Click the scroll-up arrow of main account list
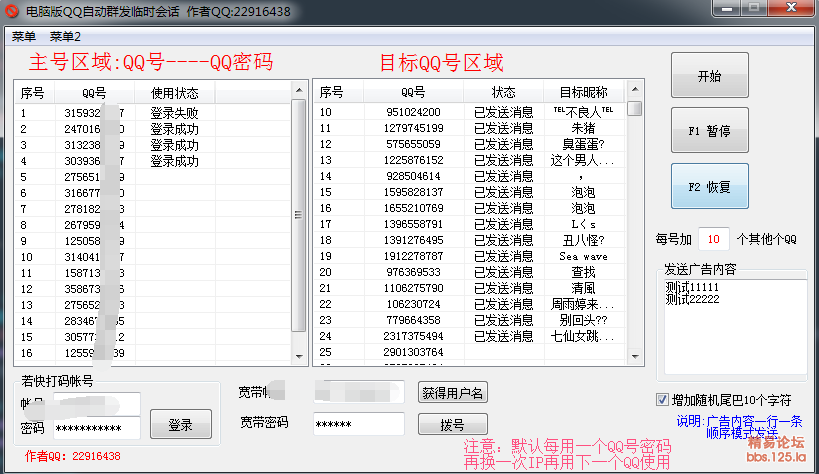Viewport: 819px width, 474px height. (299, 90)
